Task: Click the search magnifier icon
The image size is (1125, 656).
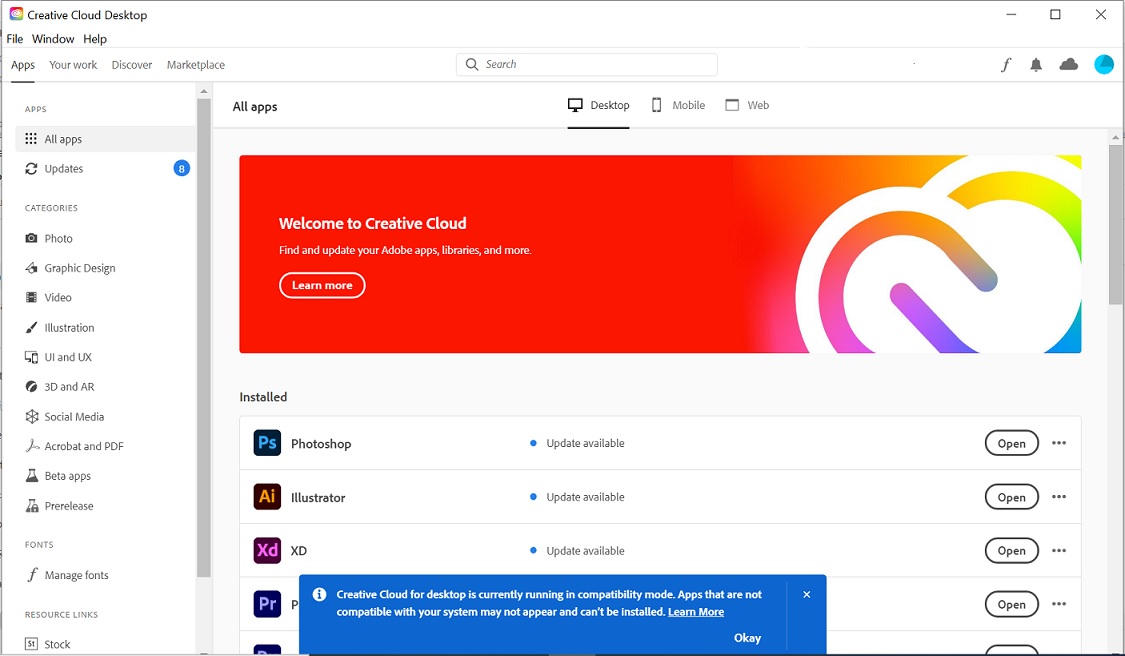Action: [x=471, y=65]
